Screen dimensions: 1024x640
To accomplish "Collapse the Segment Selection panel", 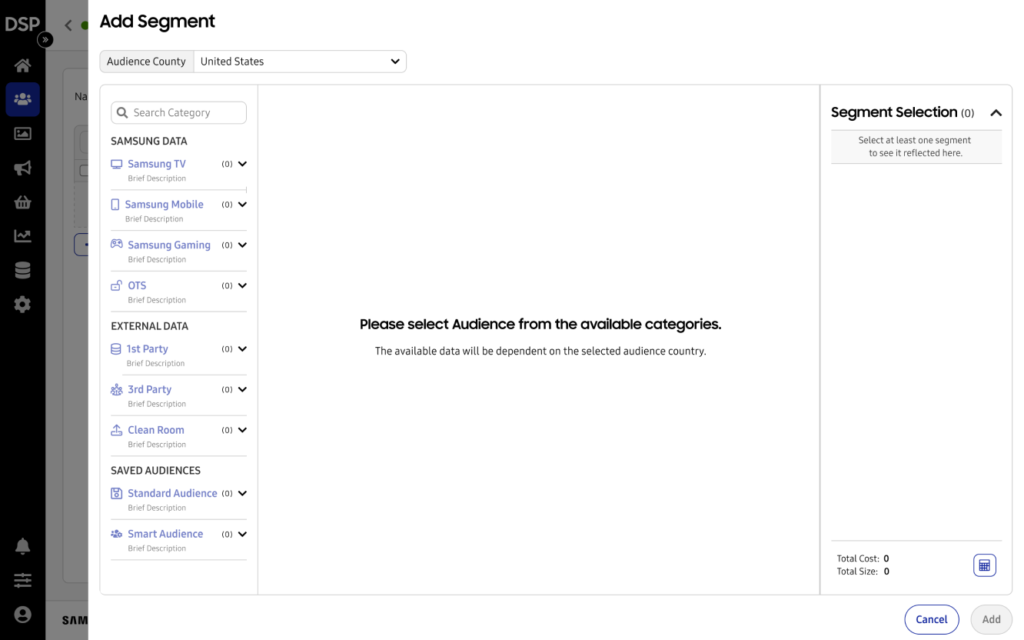I will tap(995, 113).
